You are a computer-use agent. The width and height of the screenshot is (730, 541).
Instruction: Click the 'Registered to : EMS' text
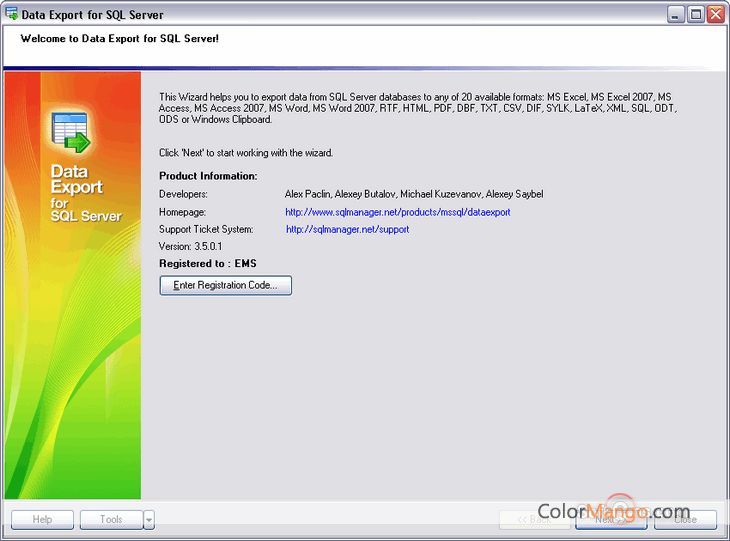coord(208,264)
